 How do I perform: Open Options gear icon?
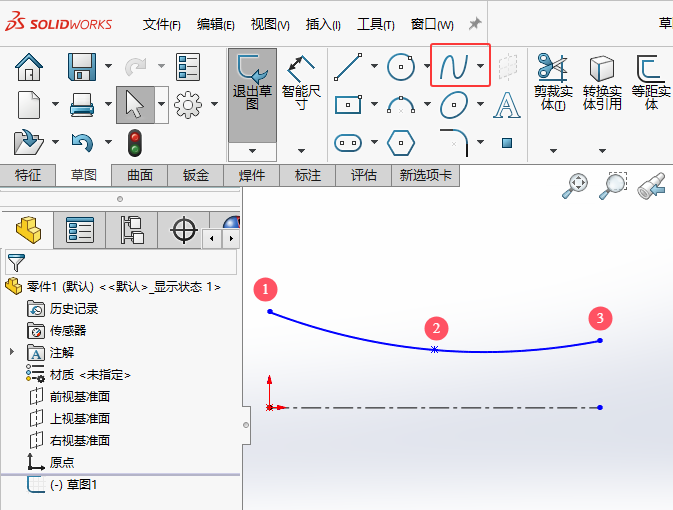188,105
